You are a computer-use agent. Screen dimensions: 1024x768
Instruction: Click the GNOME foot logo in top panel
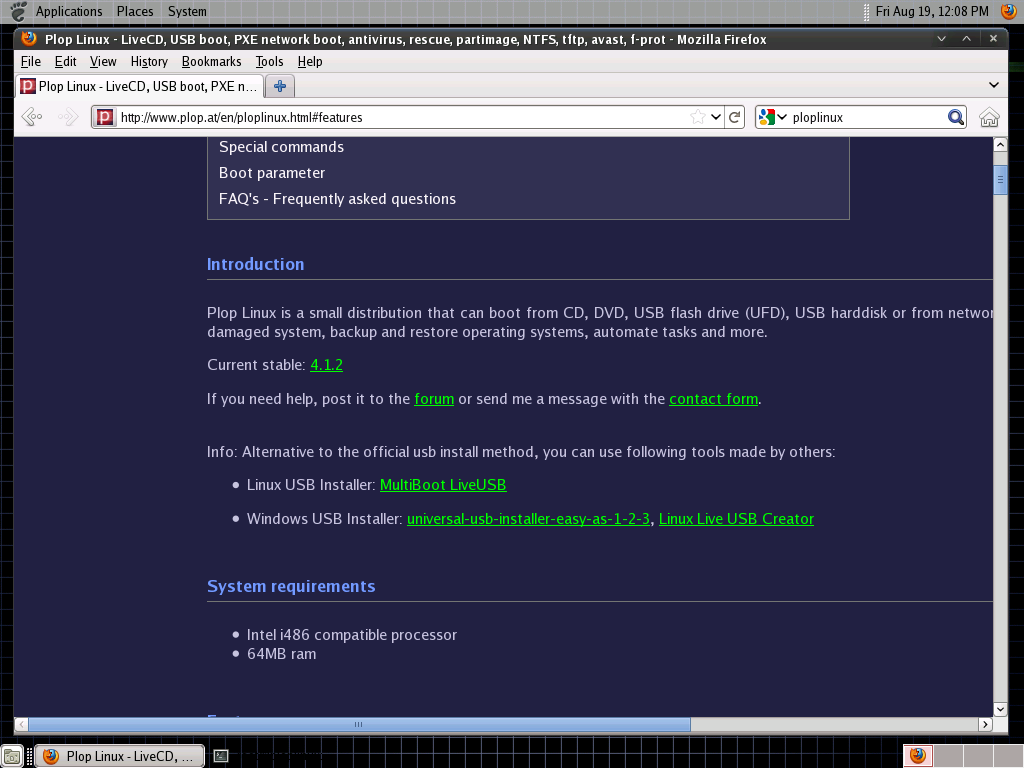(18, 11)
